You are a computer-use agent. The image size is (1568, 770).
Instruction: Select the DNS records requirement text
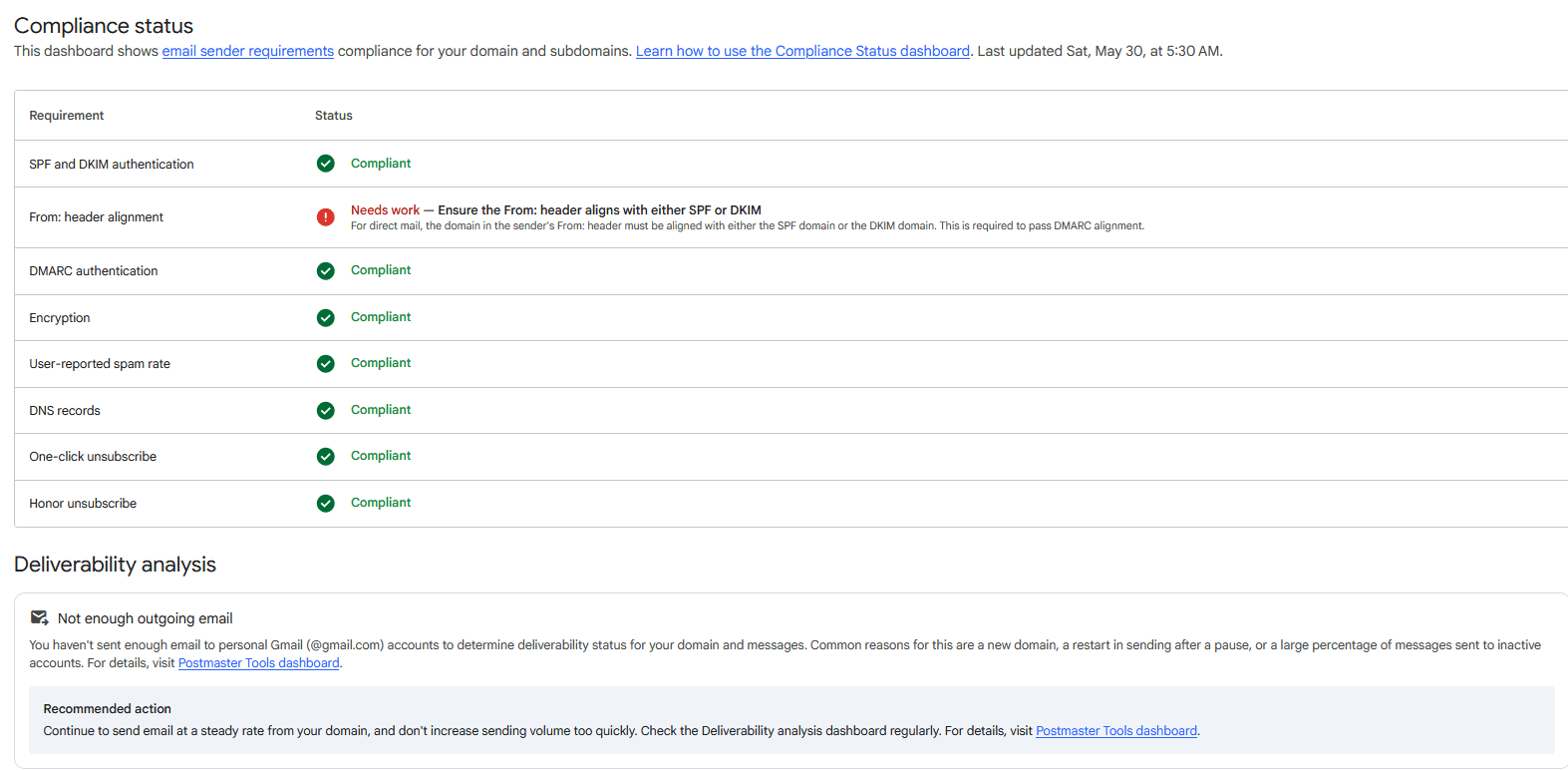point(65,411)
